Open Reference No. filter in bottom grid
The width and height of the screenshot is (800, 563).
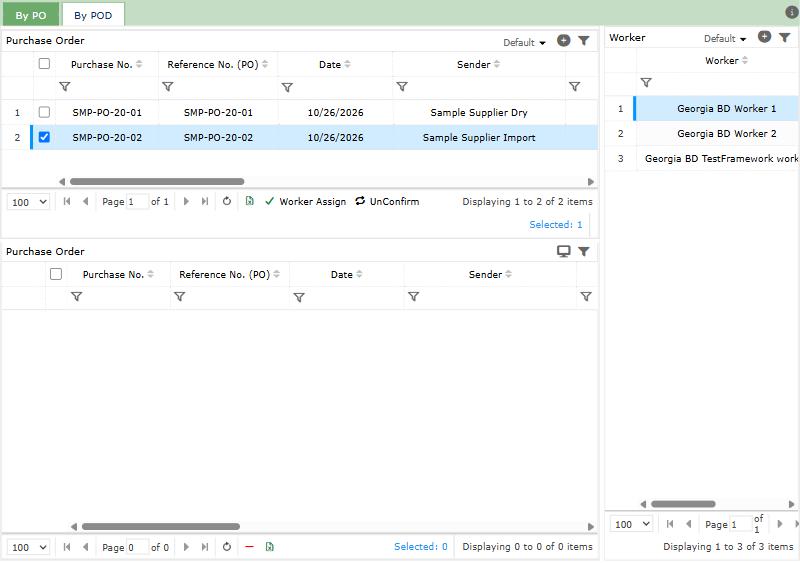(x=180, y=297)
